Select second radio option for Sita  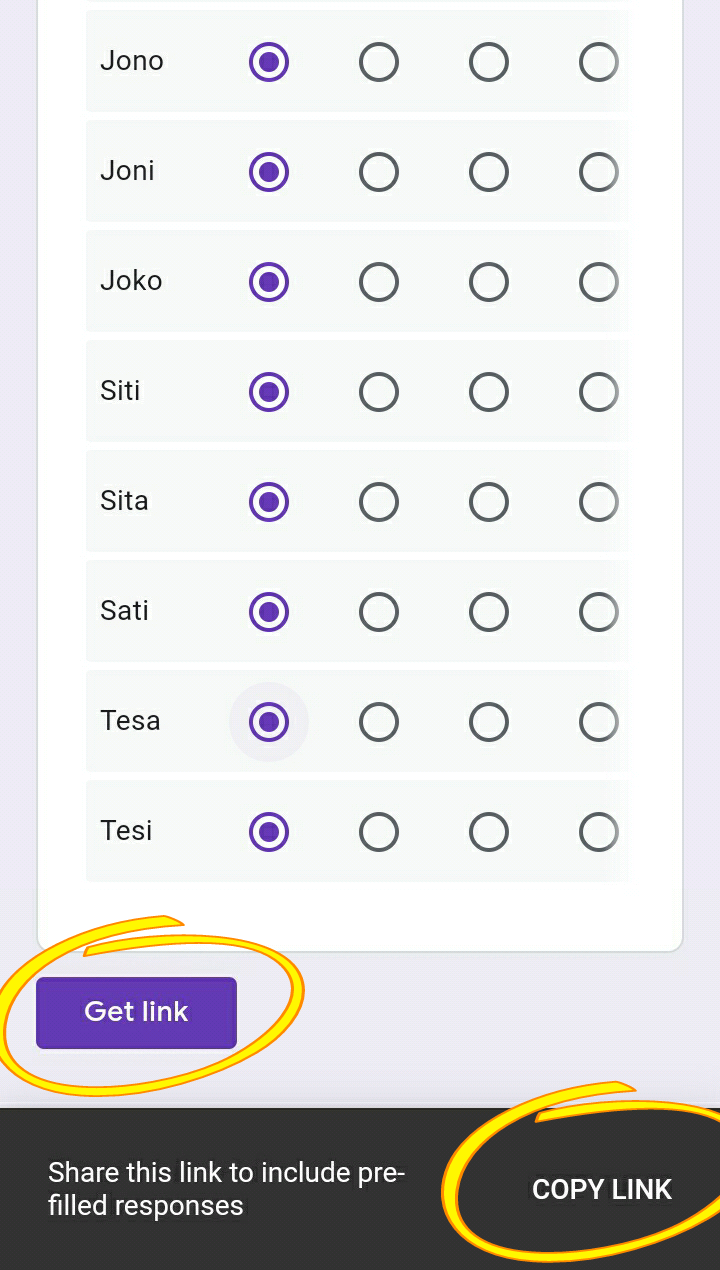click(378, 502)
